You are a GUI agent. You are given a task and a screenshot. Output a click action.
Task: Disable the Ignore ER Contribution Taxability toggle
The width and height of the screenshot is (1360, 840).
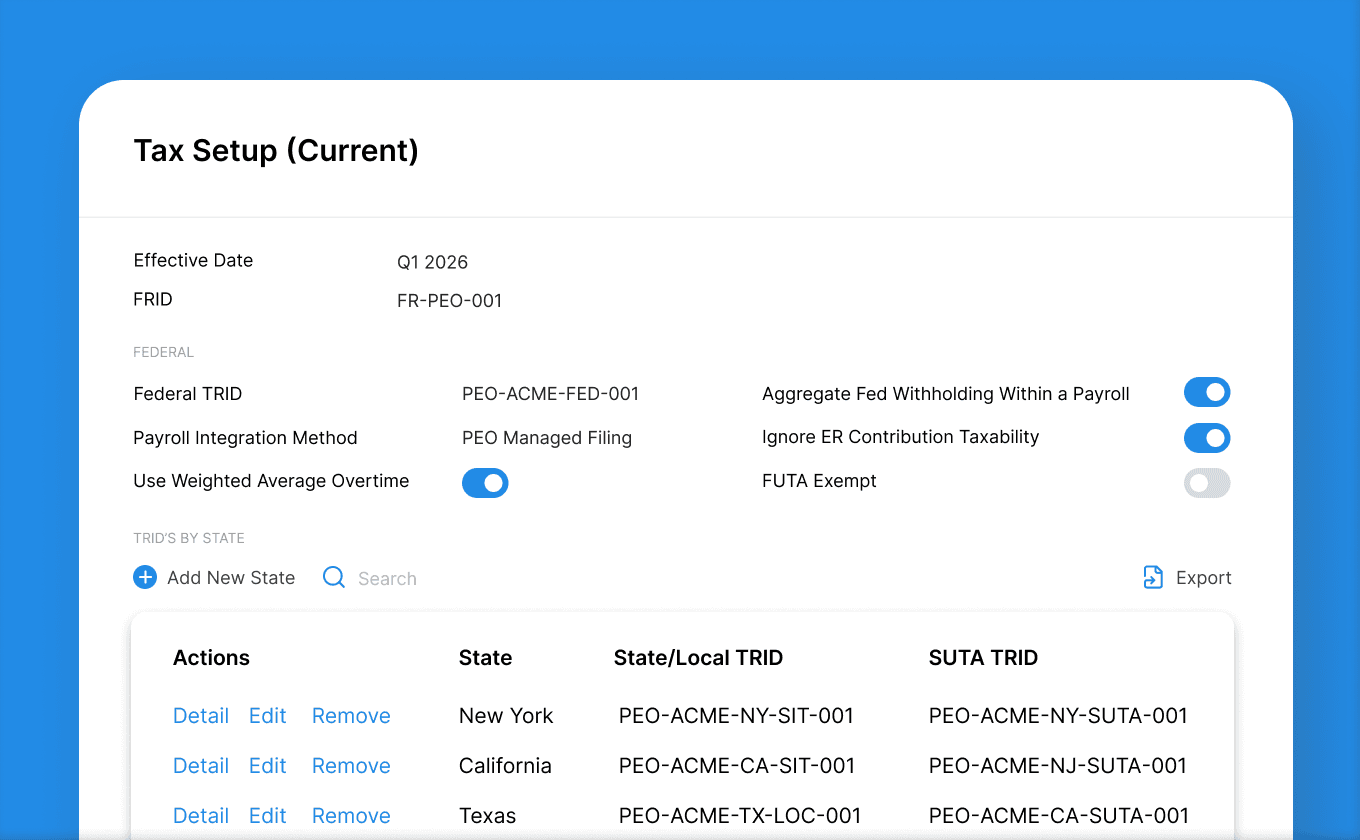click(x=1207, y=438)
